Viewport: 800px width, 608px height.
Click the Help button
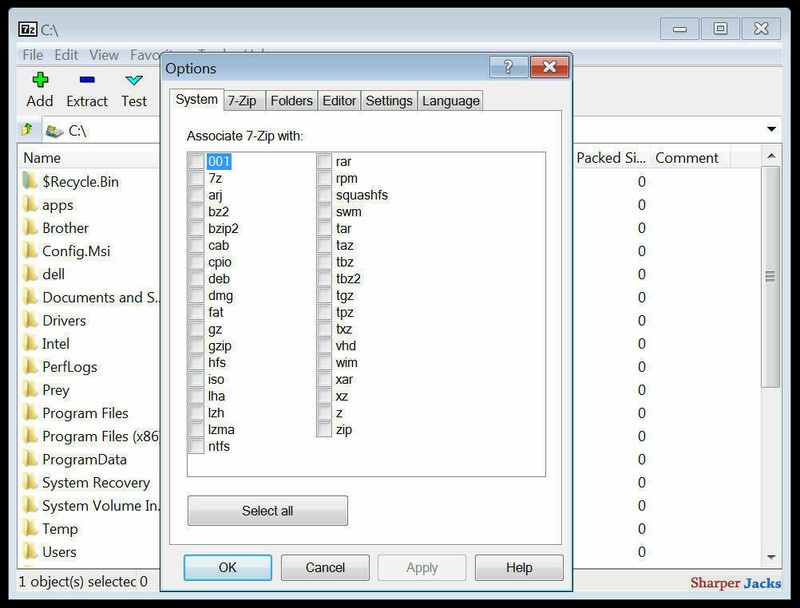pyautogui.click(x=519, y=567)
